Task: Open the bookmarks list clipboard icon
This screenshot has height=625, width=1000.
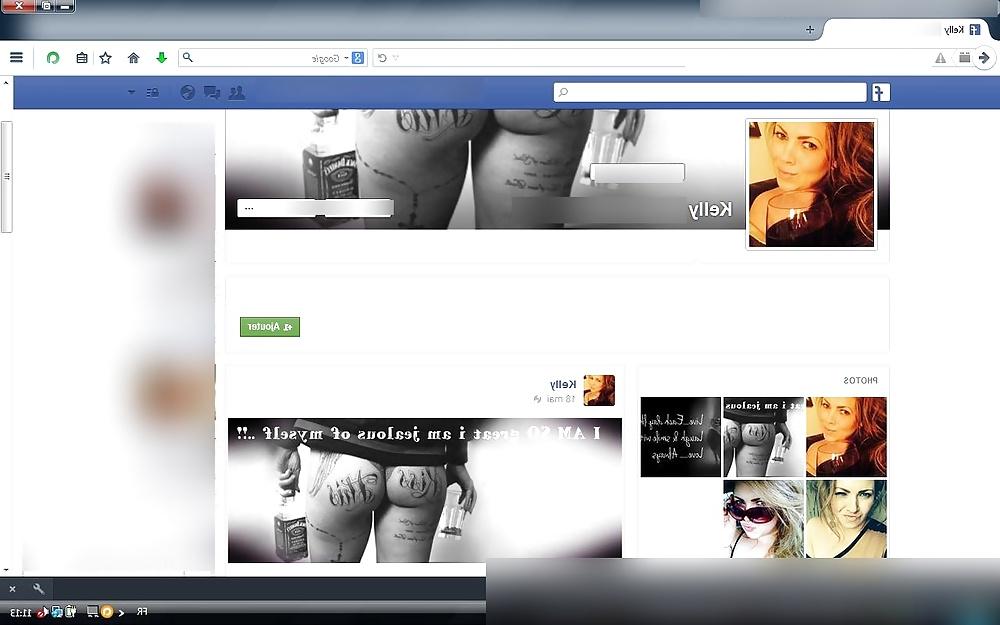Action: pyautogui.click(x=82, y=58)
